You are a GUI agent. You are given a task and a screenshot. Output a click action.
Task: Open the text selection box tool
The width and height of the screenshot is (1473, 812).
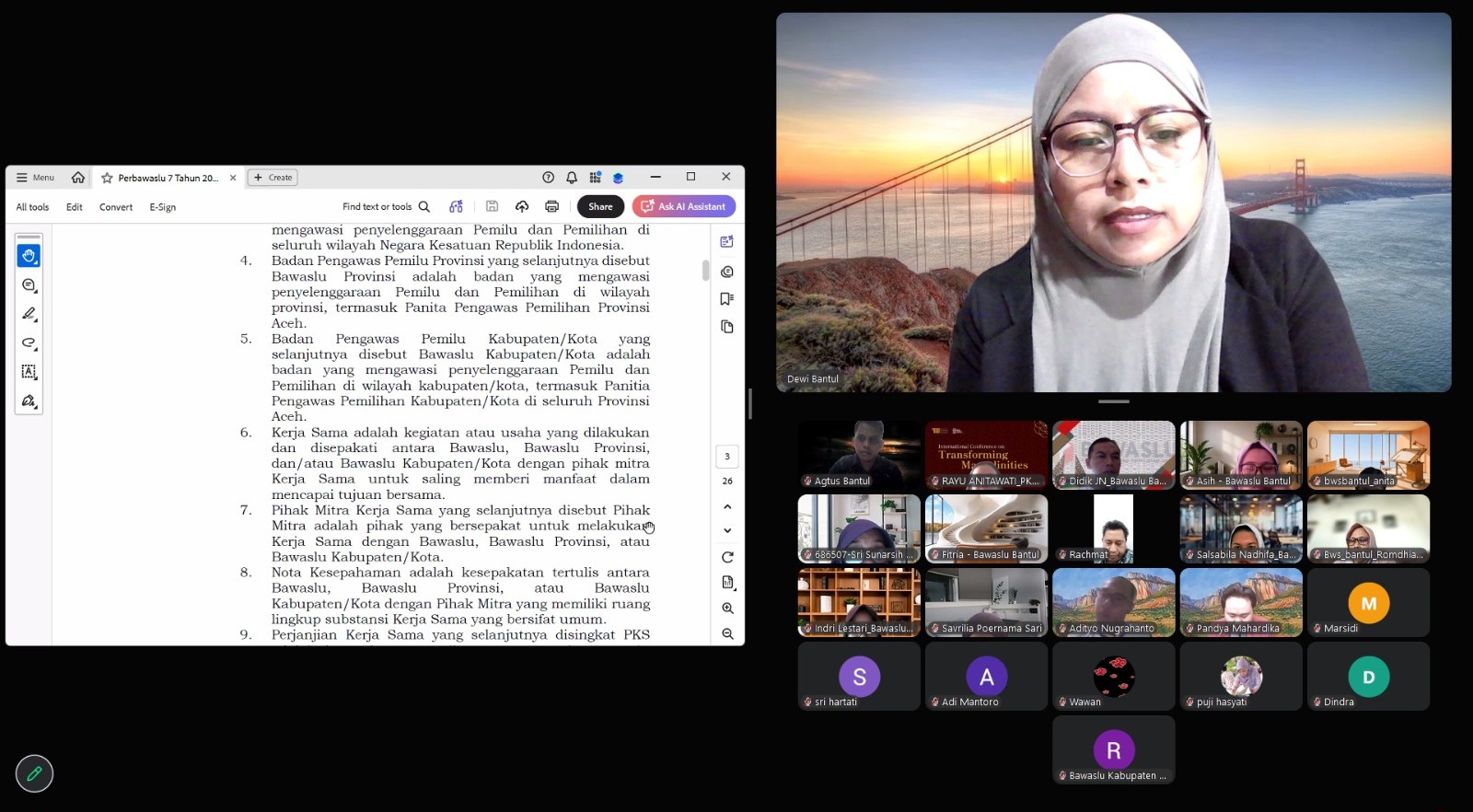[29, 372]
